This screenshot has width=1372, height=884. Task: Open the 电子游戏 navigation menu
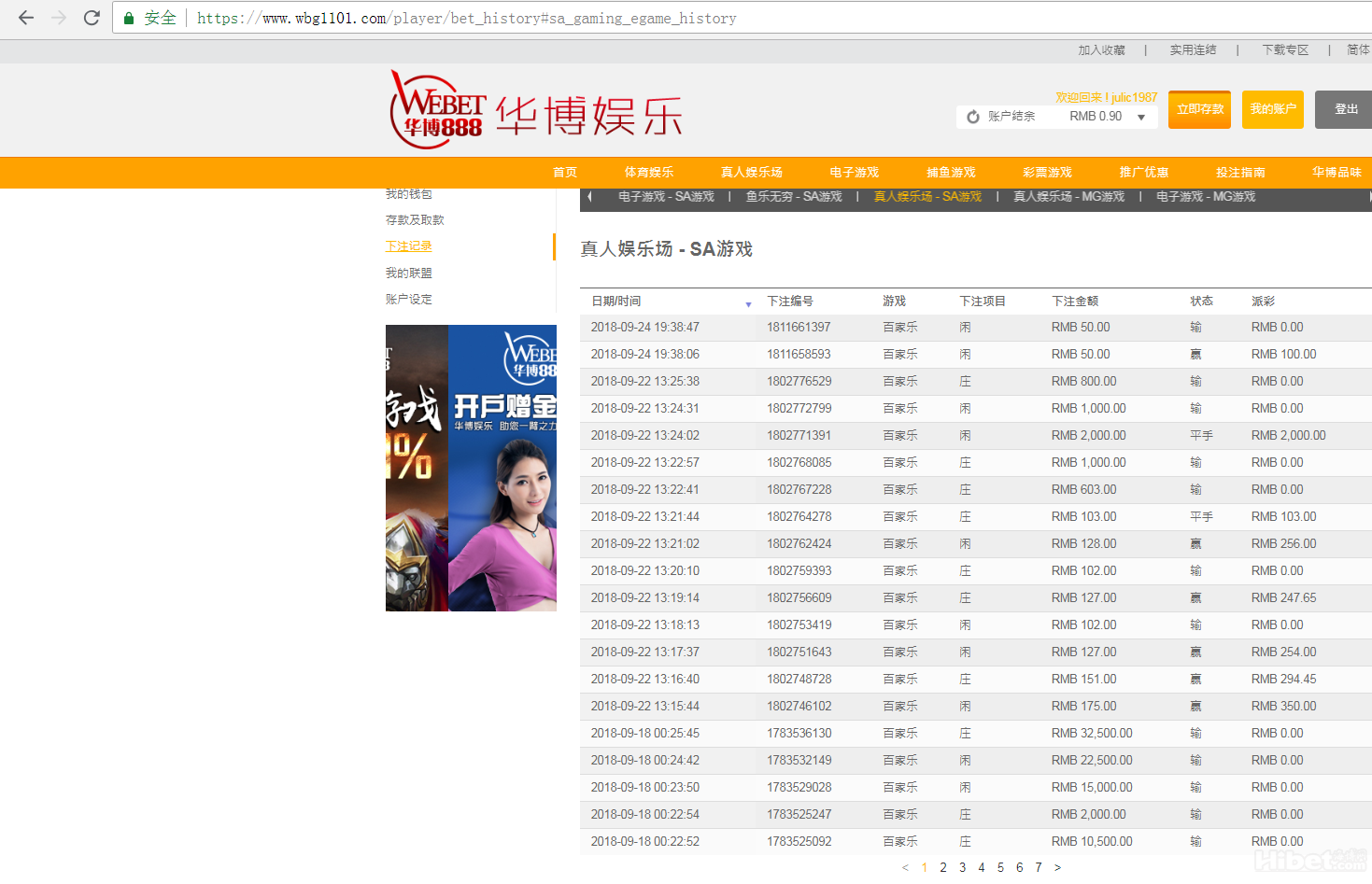(854, 173)
